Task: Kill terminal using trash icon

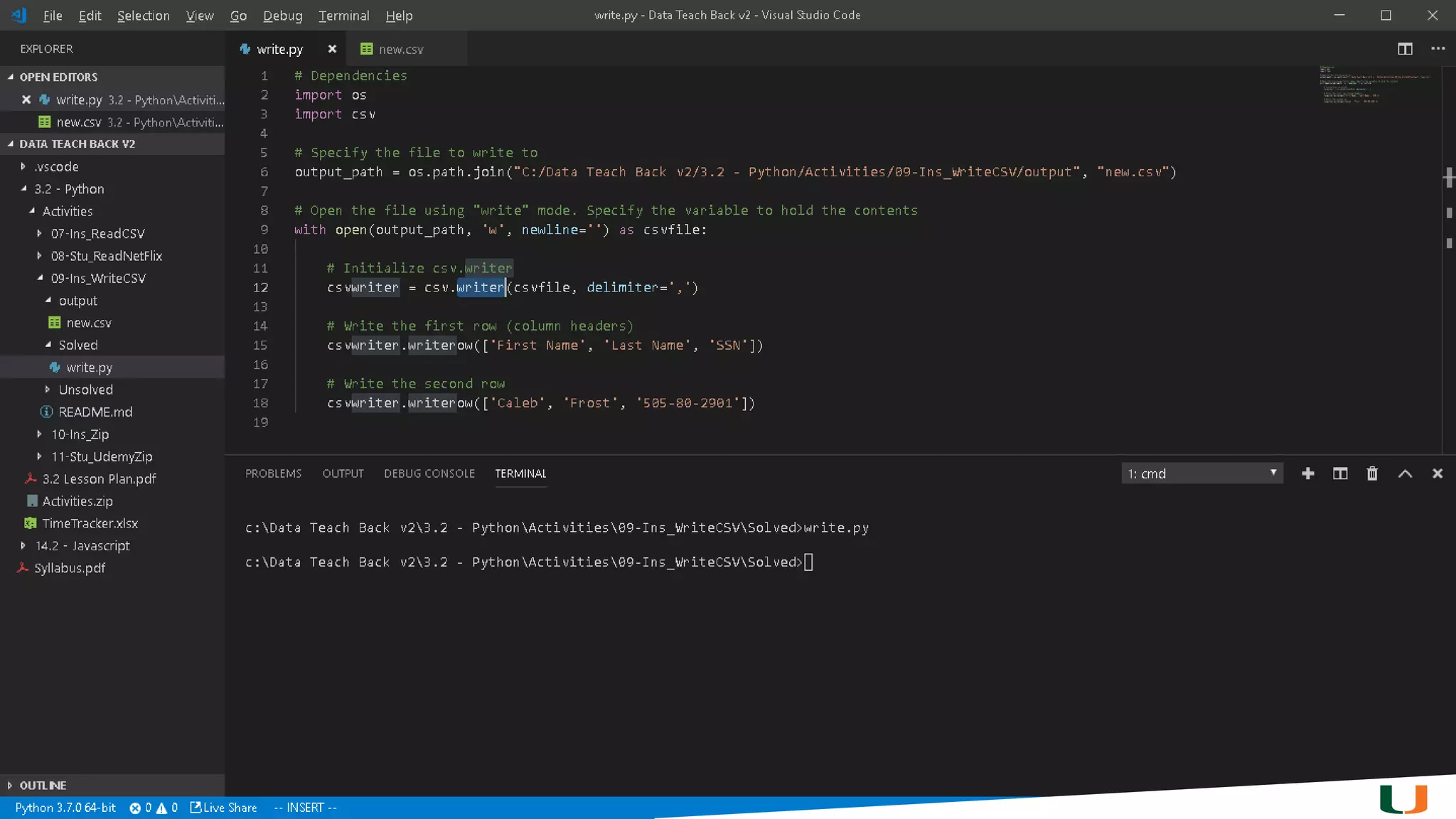Action: point(1372,473)
